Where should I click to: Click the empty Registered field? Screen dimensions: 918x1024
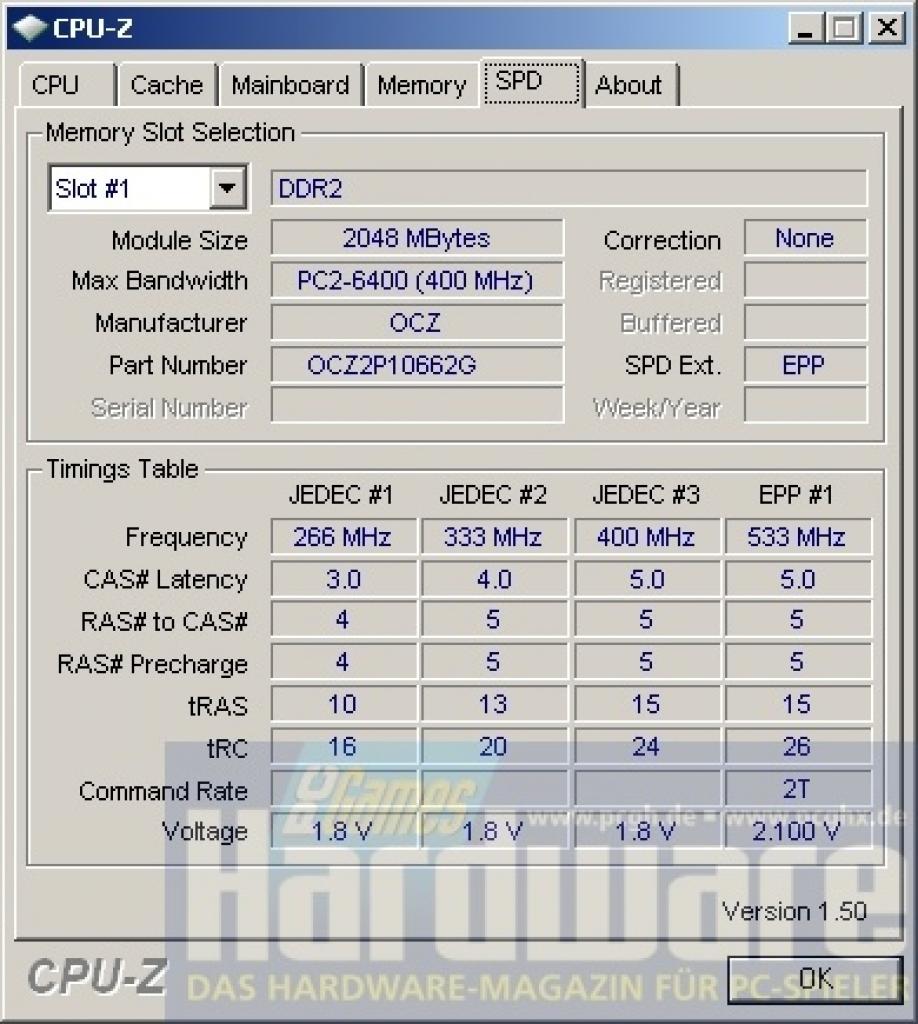[805, 281]
